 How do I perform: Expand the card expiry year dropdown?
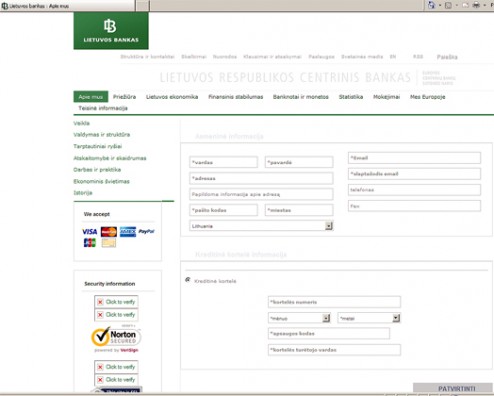(x=396, y=318)
